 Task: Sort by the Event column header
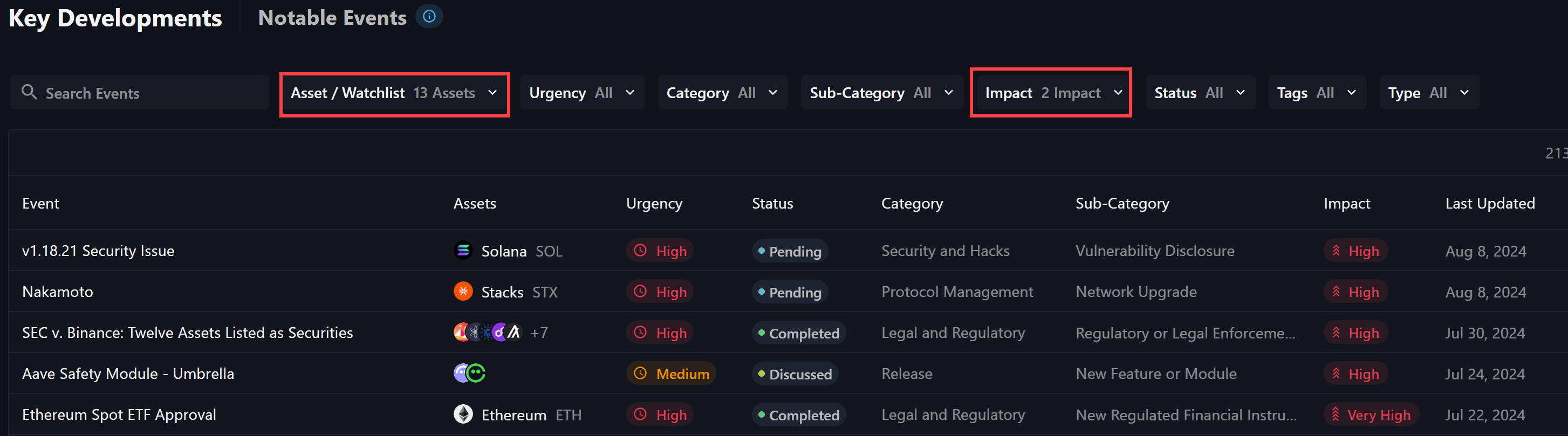41,203
